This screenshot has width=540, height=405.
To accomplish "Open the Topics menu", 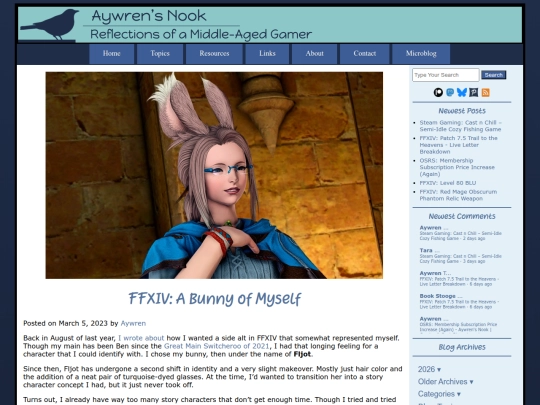I will click(x=160, y=54).
